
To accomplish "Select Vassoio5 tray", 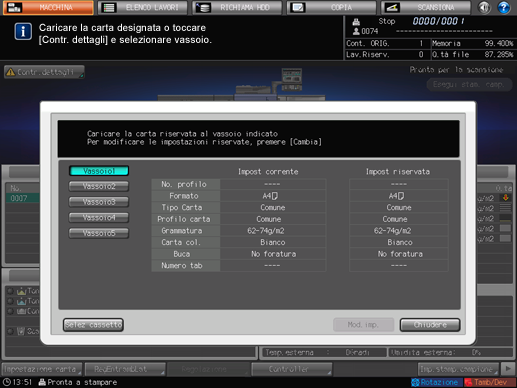I will (x=99, y=233).
